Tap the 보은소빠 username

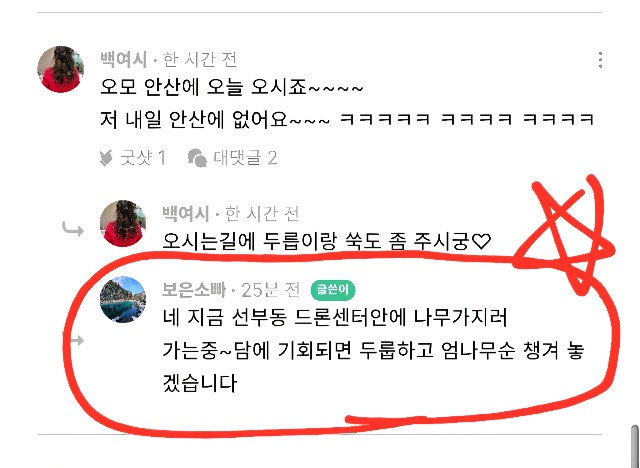[x=194, y=290]
